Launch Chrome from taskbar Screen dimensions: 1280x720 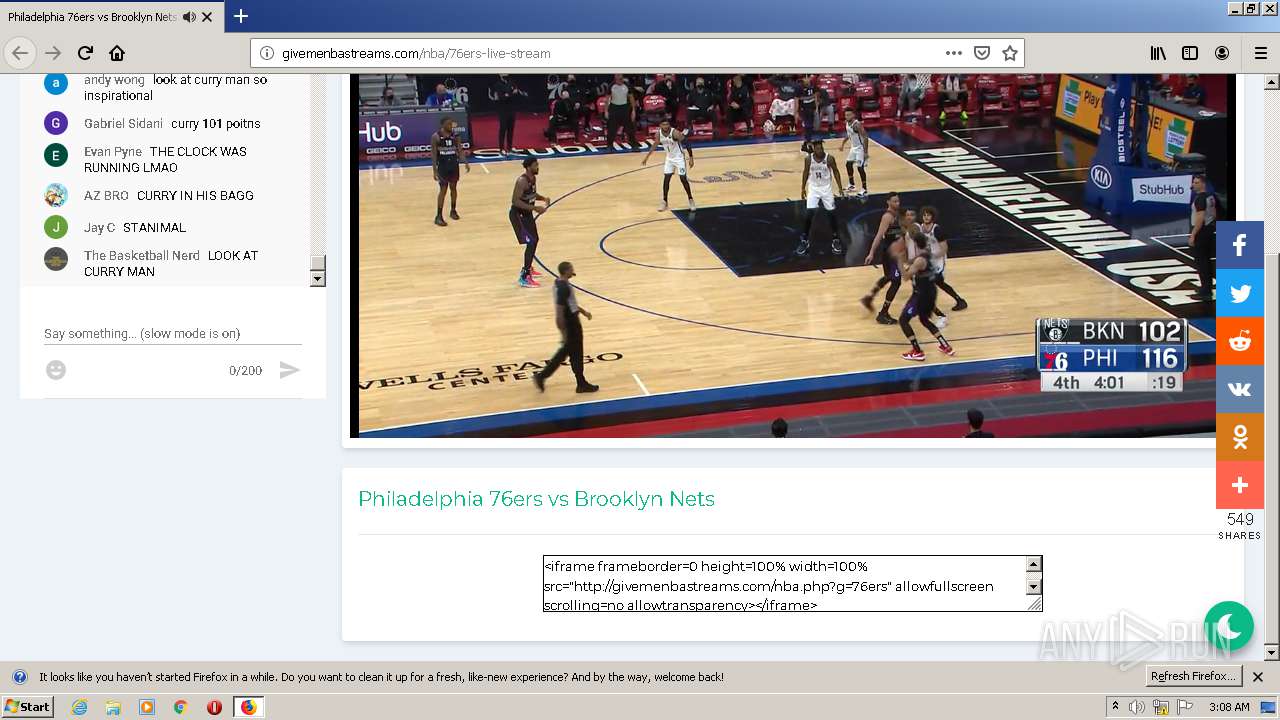181,707
